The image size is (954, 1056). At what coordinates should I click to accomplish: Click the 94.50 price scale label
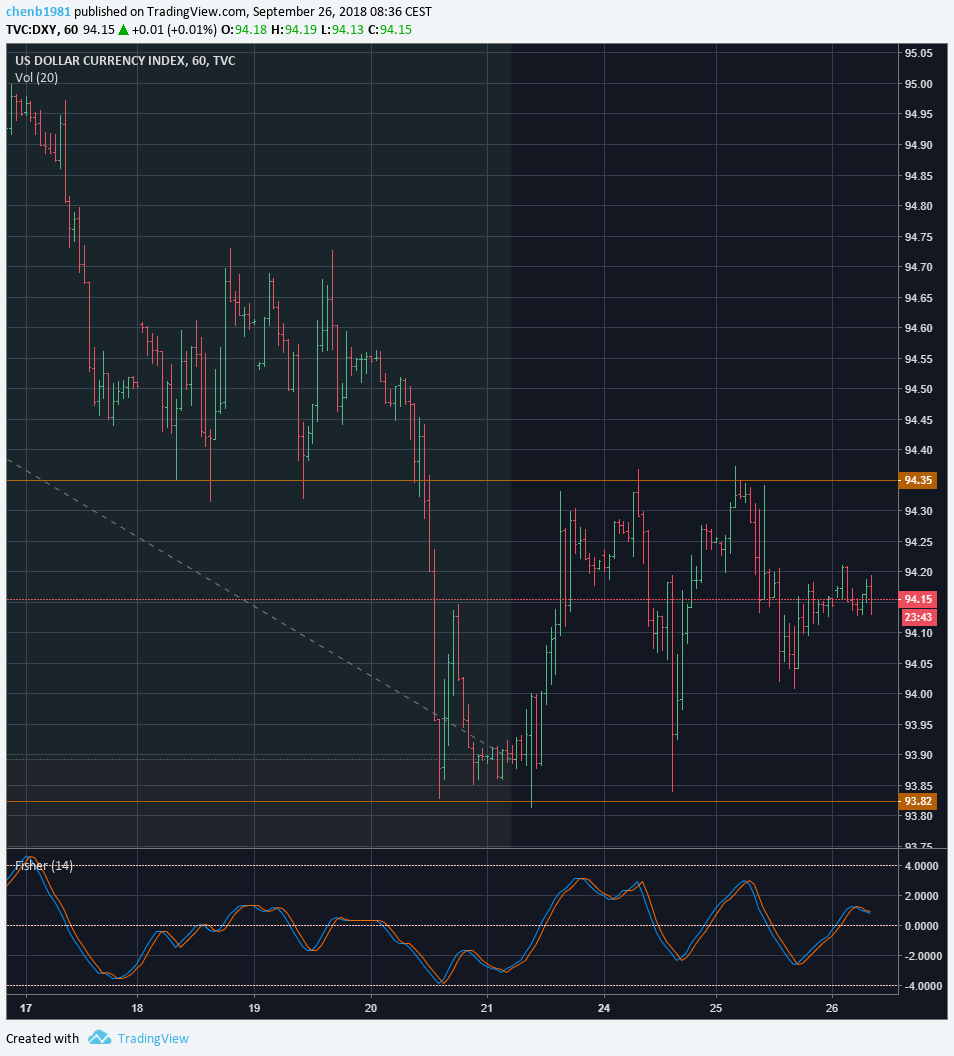coord(918,389)
